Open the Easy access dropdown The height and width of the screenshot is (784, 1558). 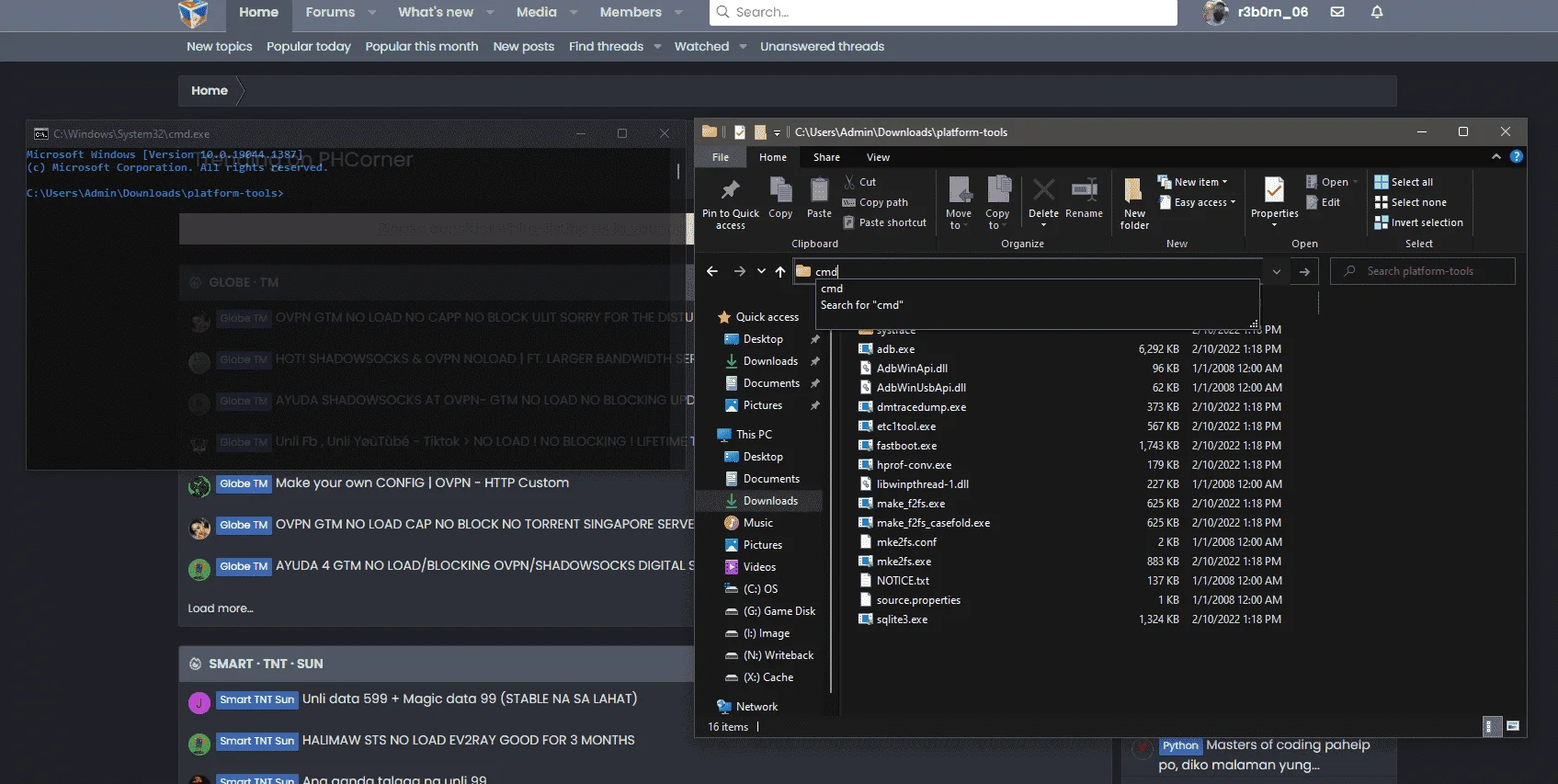(1197, 202)
